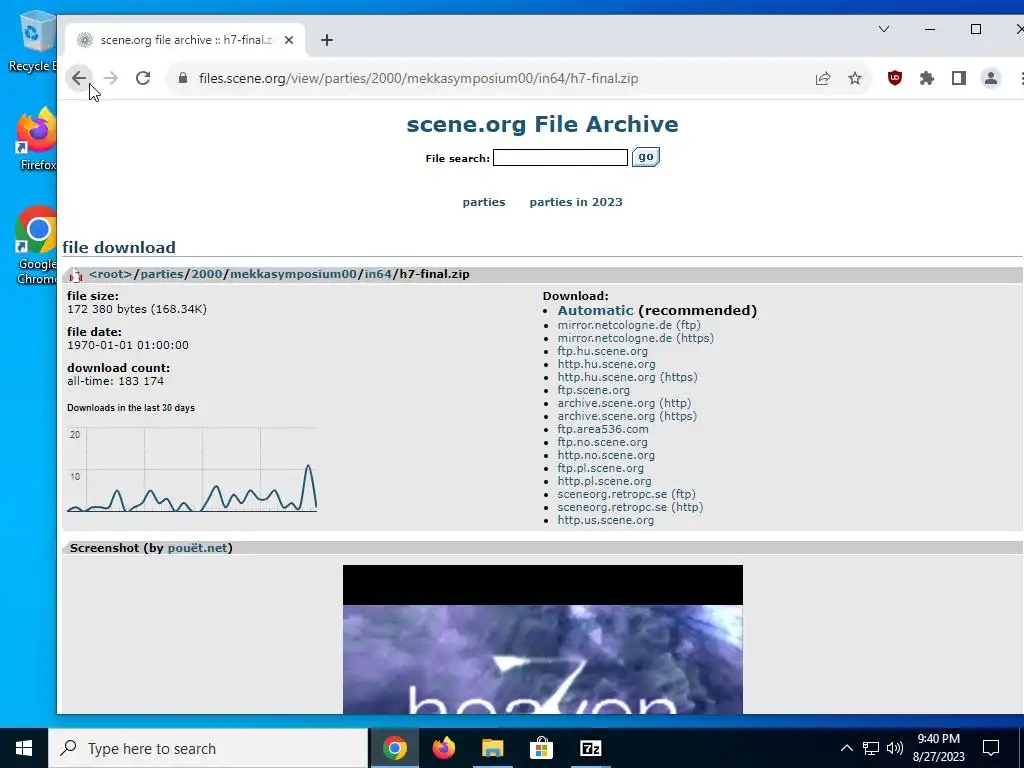This screenshot has height=768, width=1024.
Task: Open the Windows Start menu
Action: [24, 748]
